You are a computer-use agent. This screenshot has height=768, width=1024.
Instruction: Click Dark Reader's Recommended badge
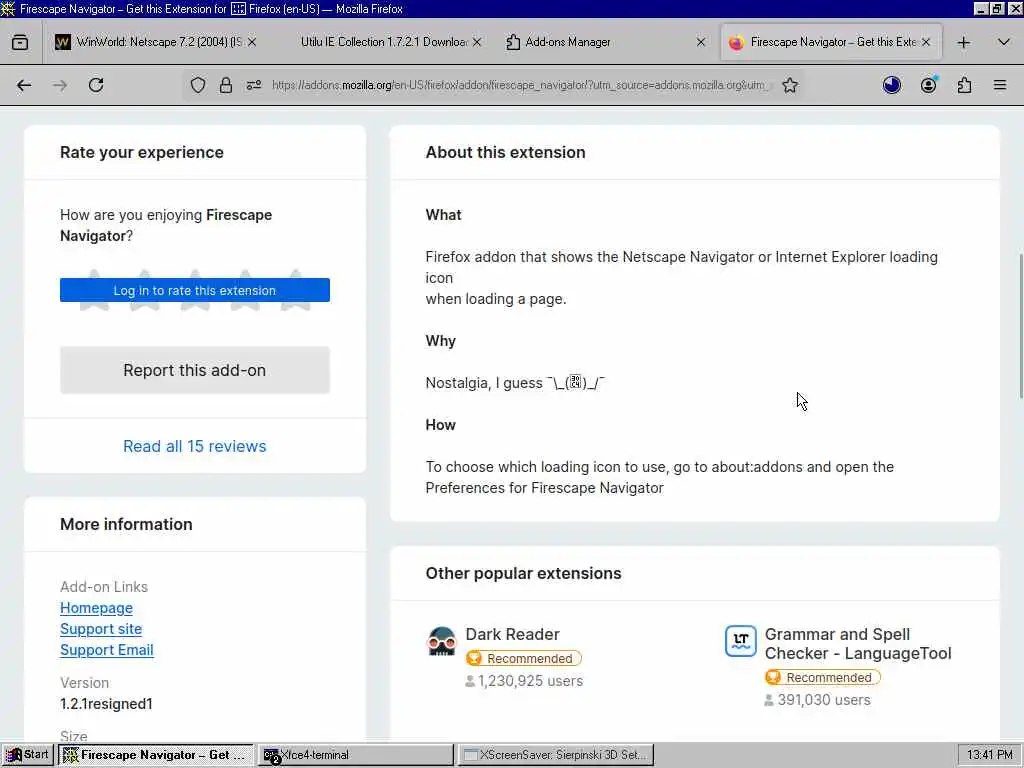point(524,658)
